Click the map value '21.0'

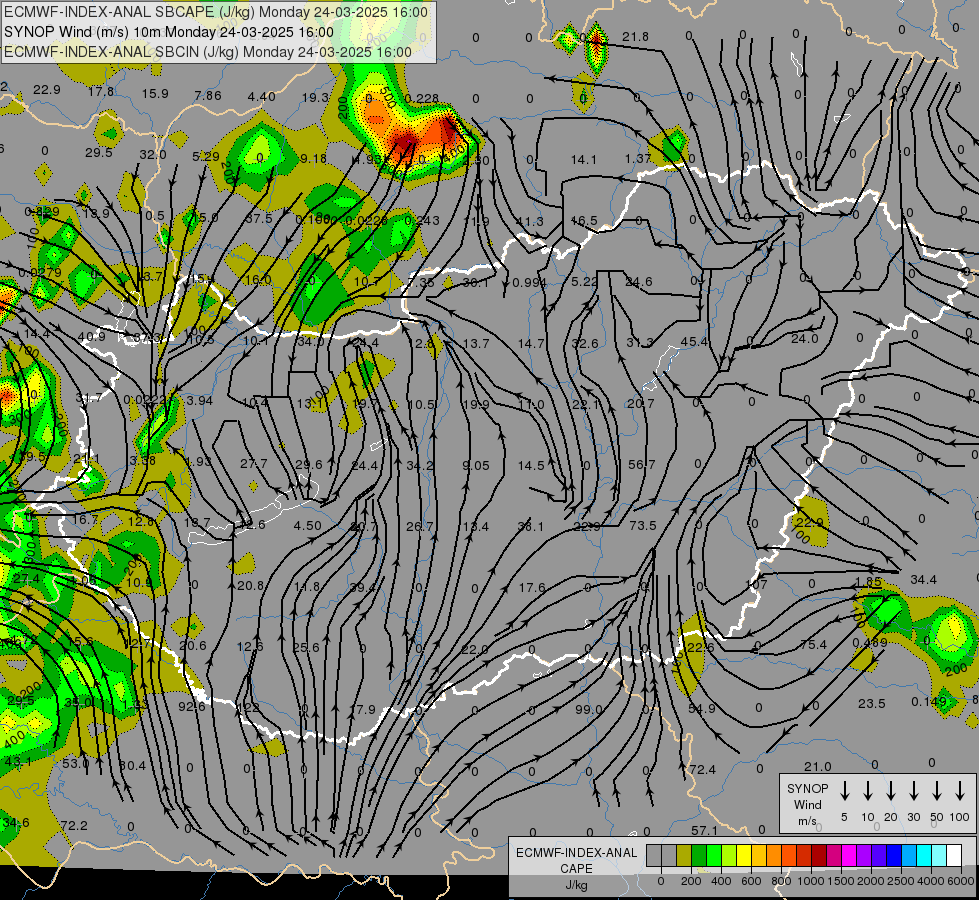(x=817, y=766)
